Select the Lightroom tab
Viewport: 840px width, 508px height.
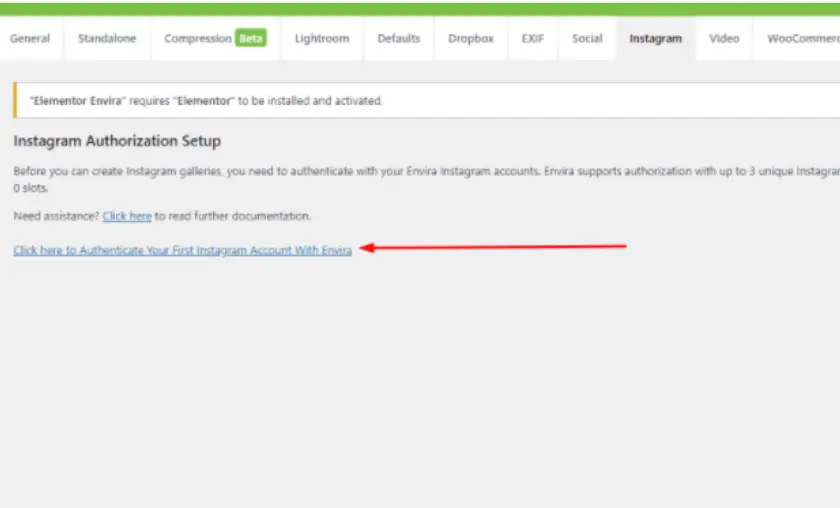322,39
